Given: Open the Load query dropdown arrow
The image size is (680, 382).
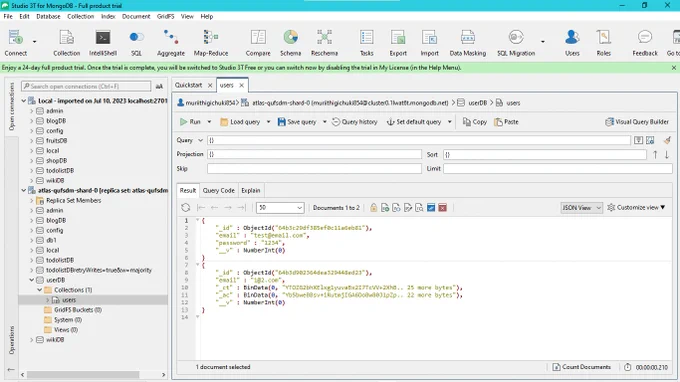Looking at the screenshot, I should pyautogui.click(x=268, y=122).
